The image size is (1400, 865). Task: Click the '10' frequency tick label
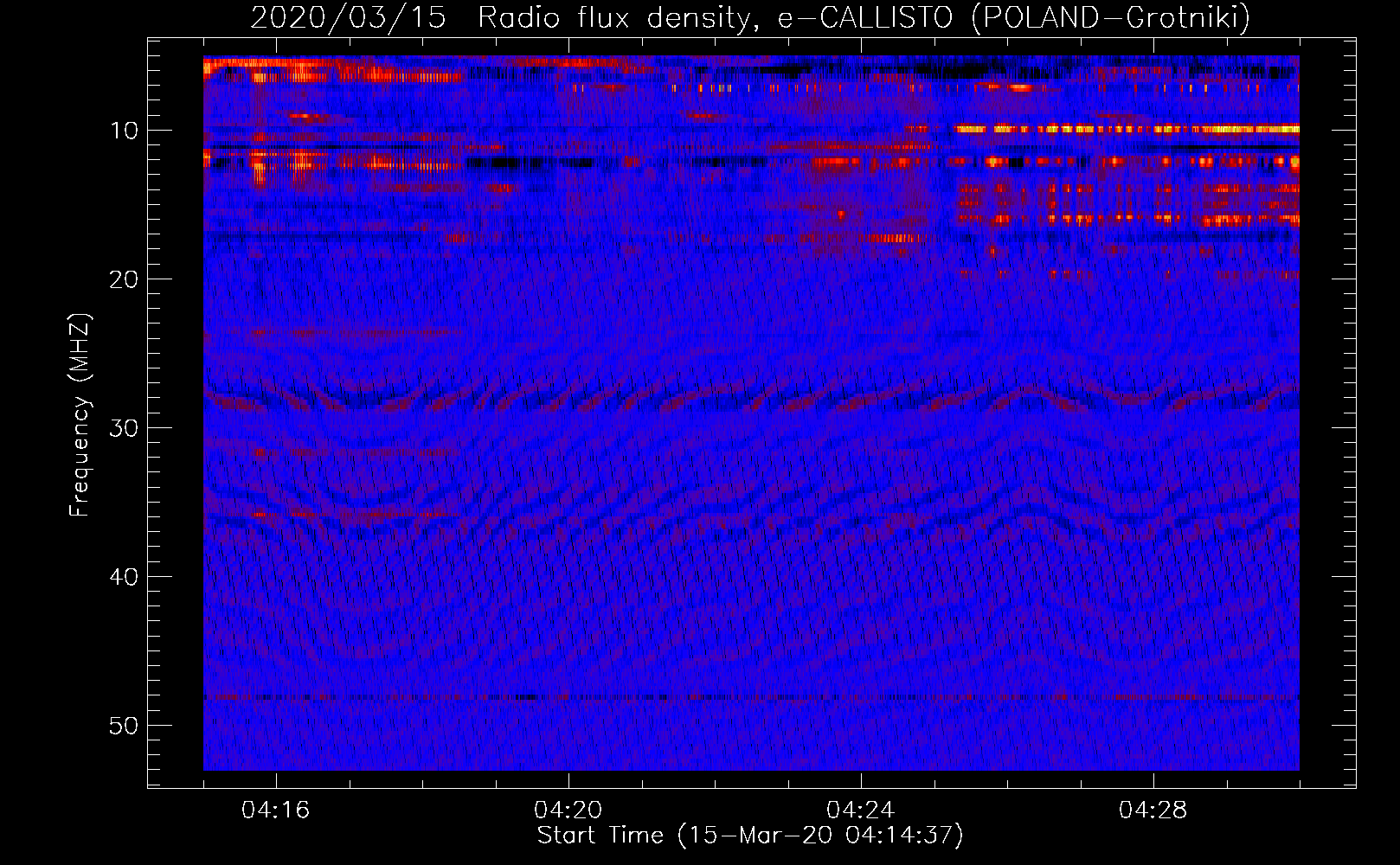click(x=125, y=131)
